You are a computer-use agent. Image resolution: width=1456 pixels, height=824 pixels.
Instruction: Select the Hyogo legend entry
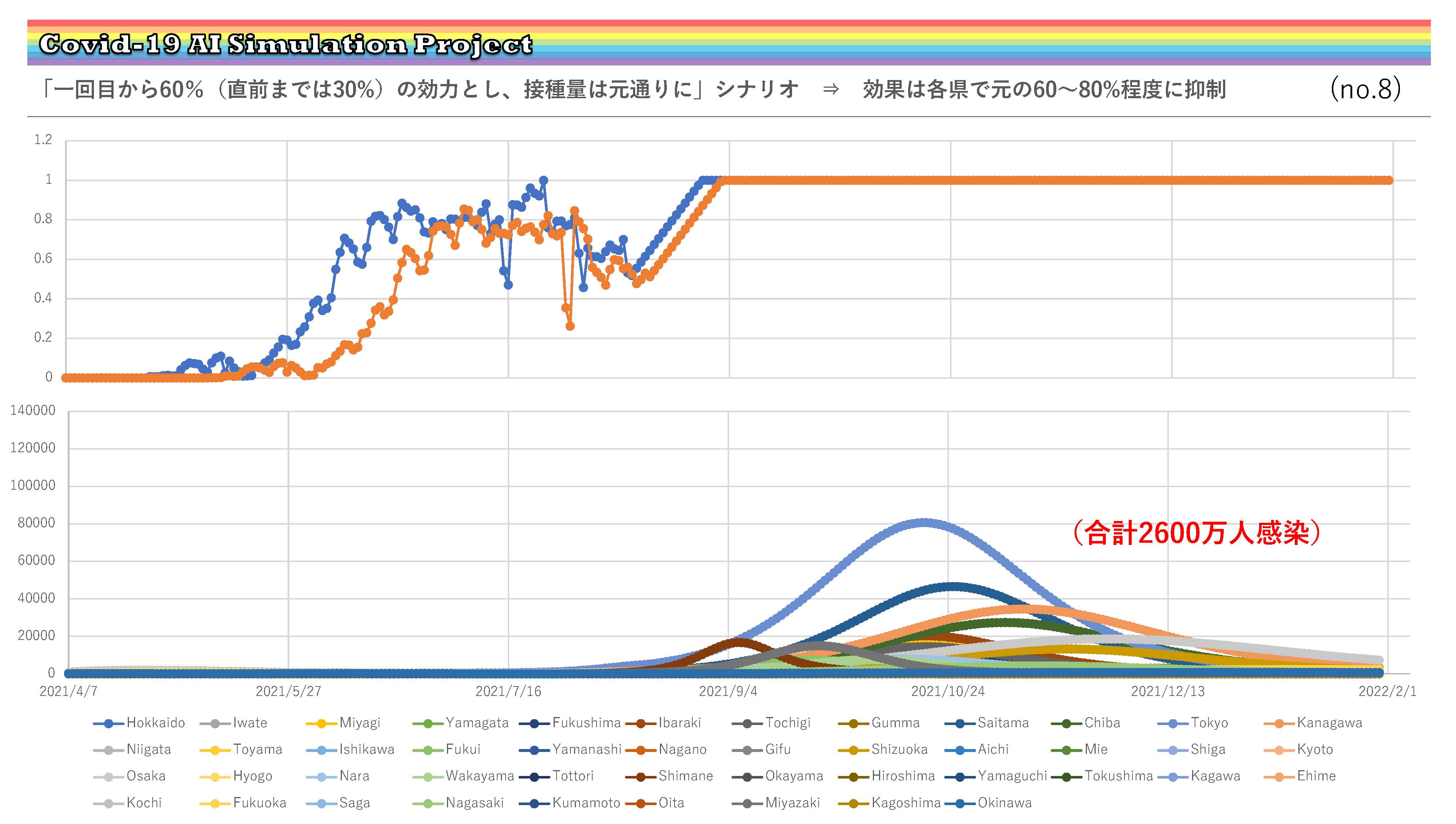pyautogui.click(x=236, y=776)
